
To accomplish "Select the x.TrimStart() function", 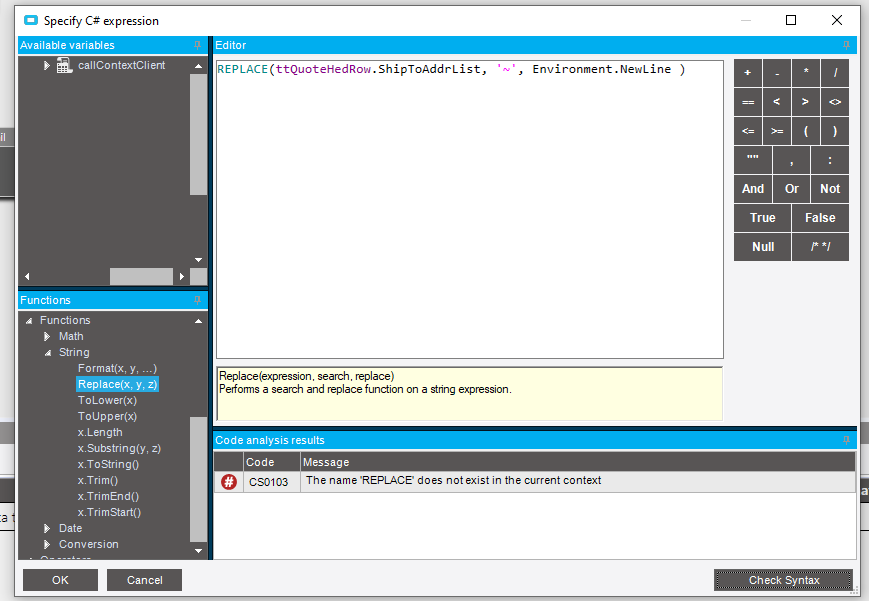I will [x=110, y=513].
